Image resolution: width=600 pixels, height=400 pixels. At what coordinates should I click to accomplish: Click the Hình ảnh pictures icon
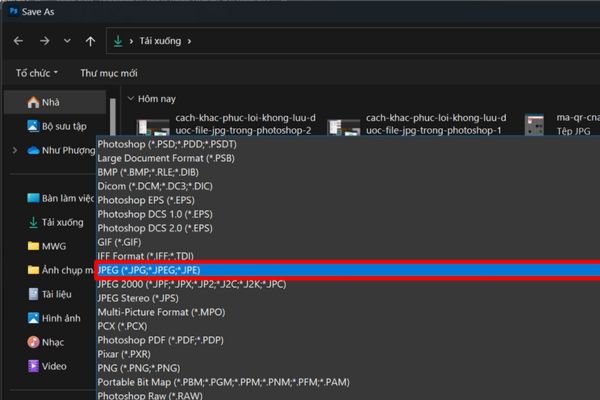click(x=33, y=318)
